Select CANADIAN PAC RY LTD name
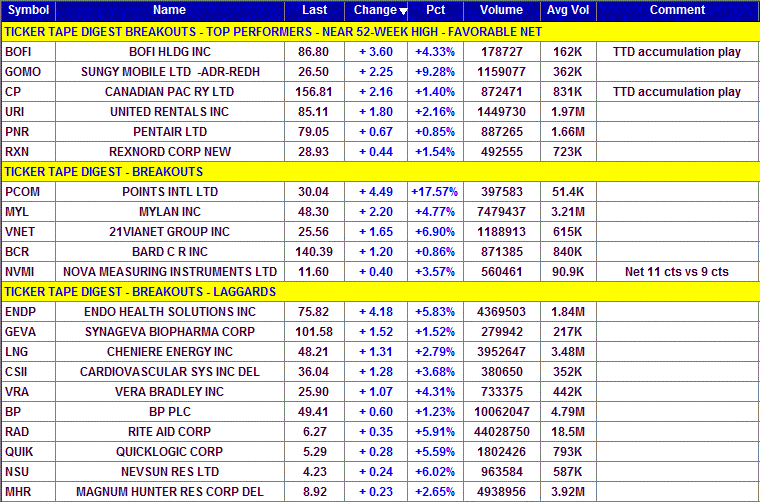Image resolution: width=760 pixels, height=502 pixels. click(170, 92)
